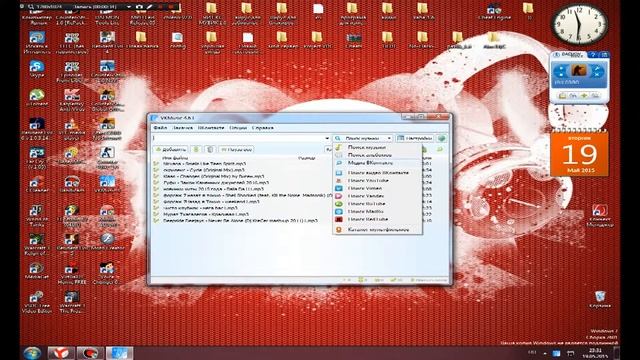Open the Корзина recycle bin icon

(600, 299)
